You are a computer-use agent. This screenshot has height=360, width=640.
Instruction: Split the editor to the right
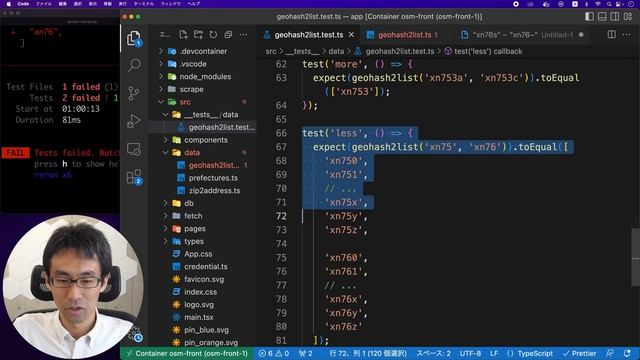coord(611,35)
